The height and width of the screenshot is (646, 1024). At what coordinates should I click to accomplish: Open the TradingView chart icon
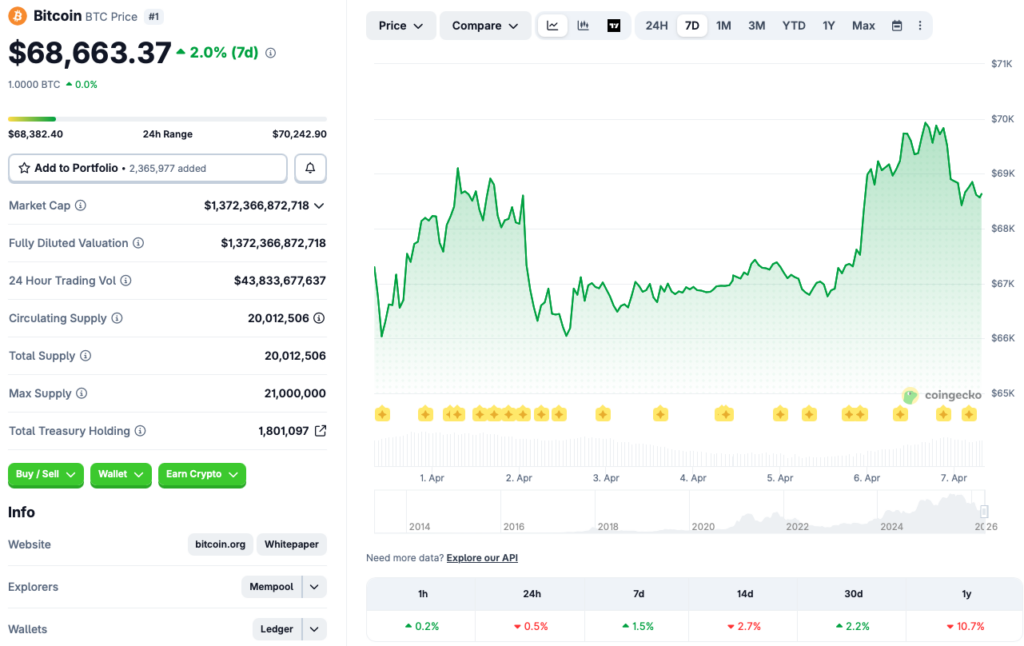pyautogui.click(x=613, y=25)
